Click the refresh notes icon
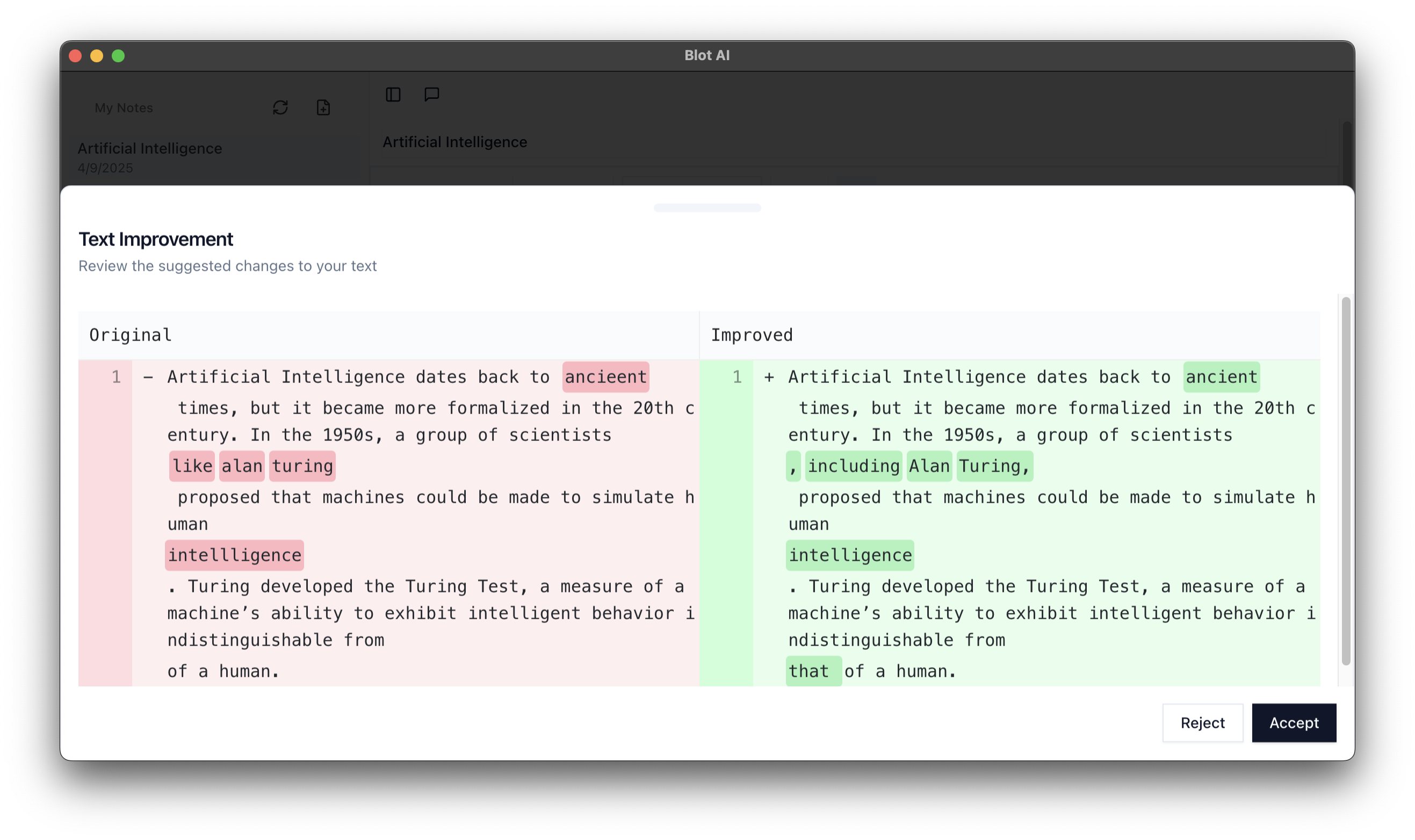 coord(280,107)
